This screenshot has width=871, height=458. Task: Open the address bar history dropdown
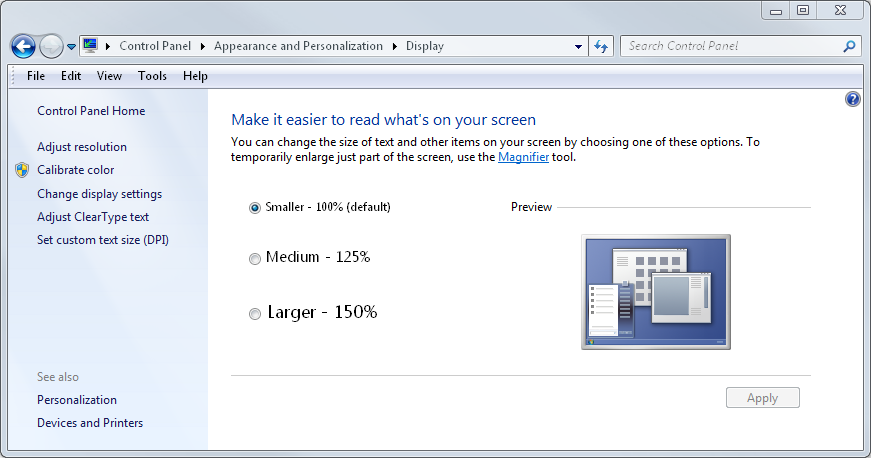coord(578,47)
